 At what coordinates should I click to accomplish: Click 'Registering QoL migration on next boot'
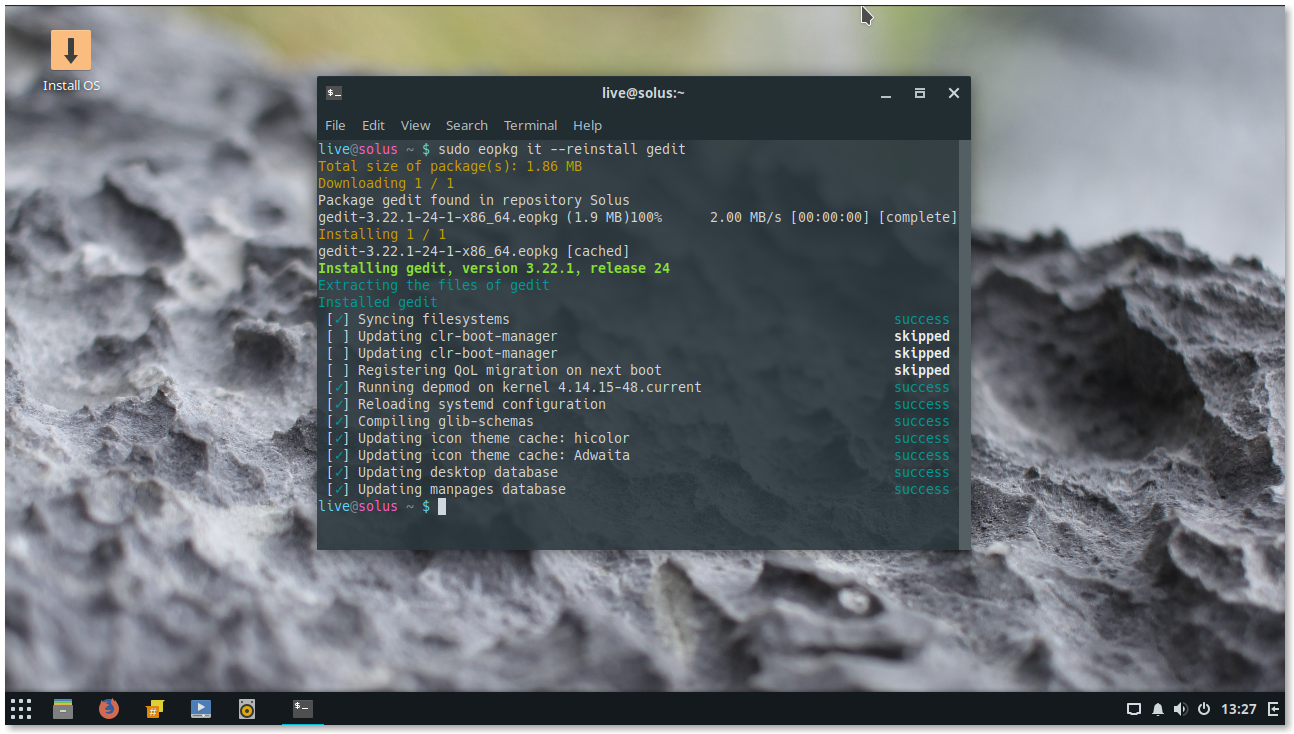point(510,370)
